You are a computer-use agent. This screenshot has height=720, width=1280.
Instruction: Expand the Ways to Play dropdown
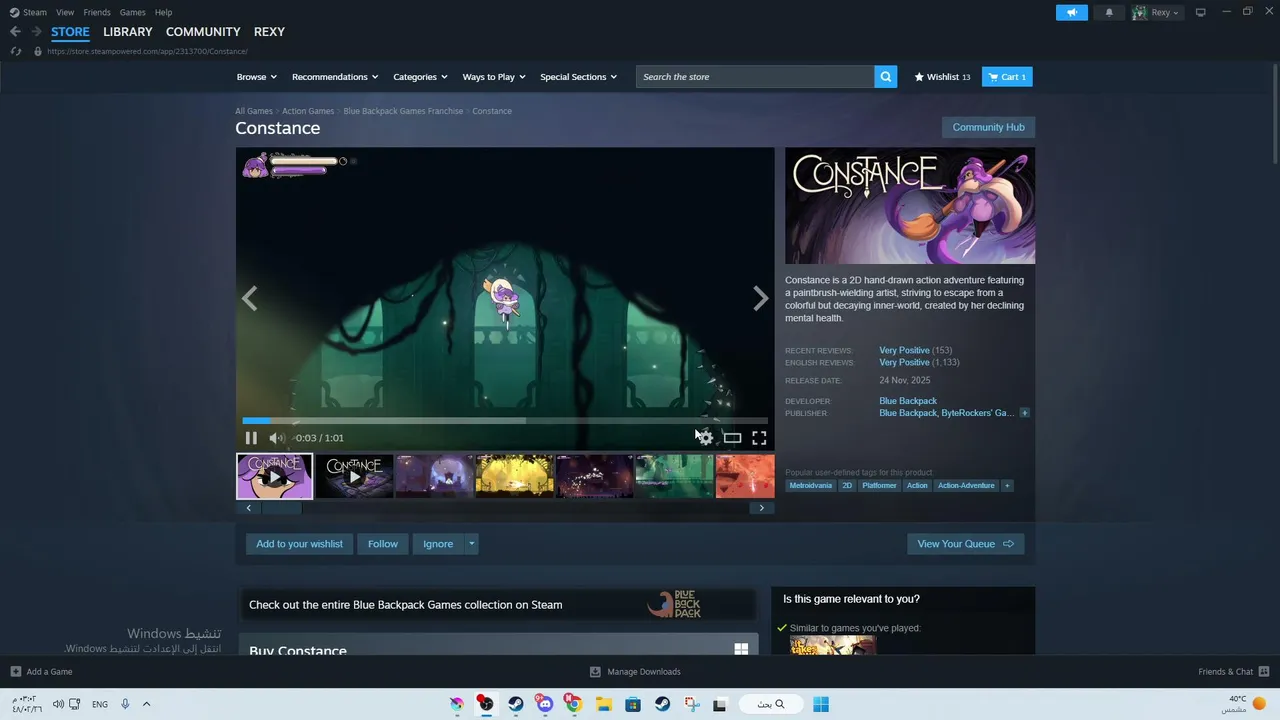tap(493, 77)
